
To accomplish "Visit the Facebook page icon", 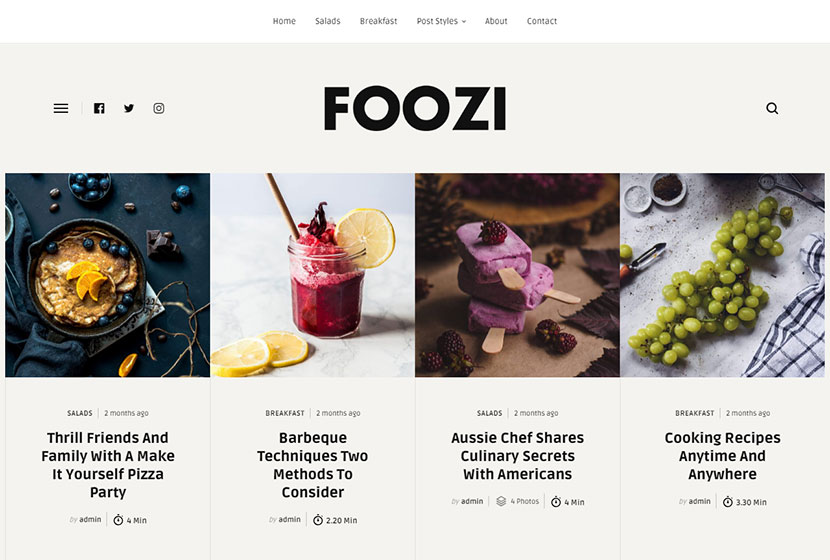I will click(x=99, y=109).
